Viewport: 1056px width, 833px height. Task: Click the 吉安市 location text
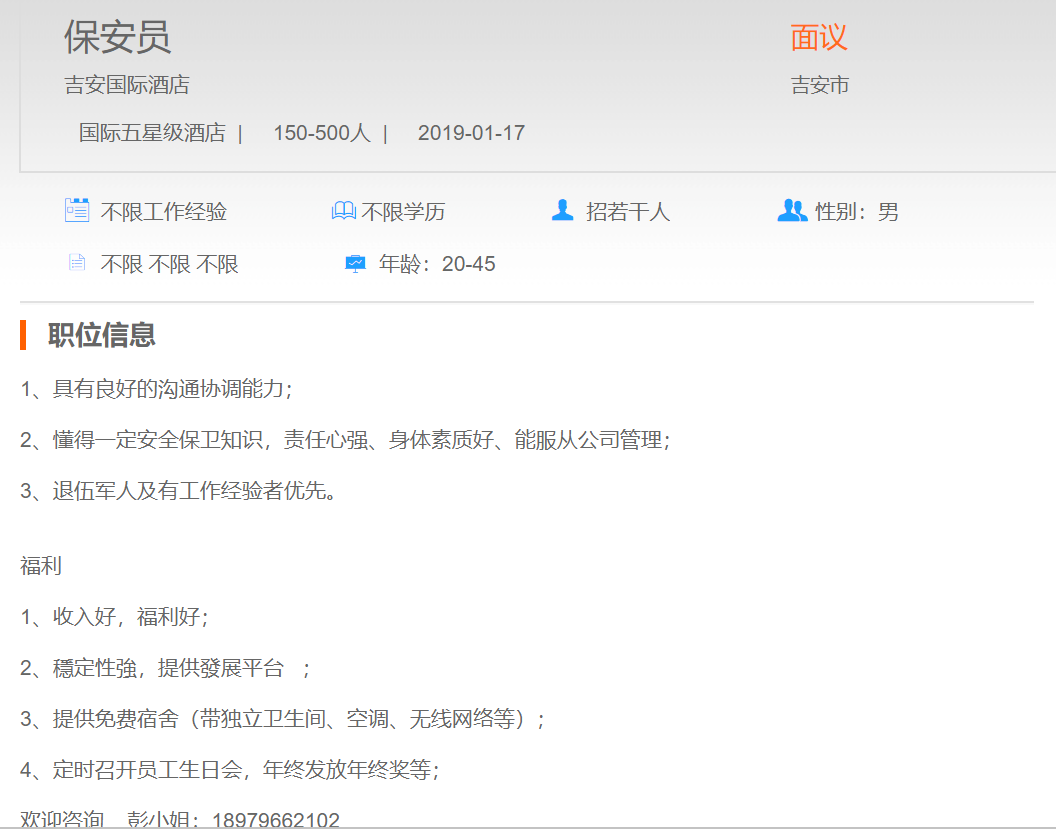click(820, 85)
